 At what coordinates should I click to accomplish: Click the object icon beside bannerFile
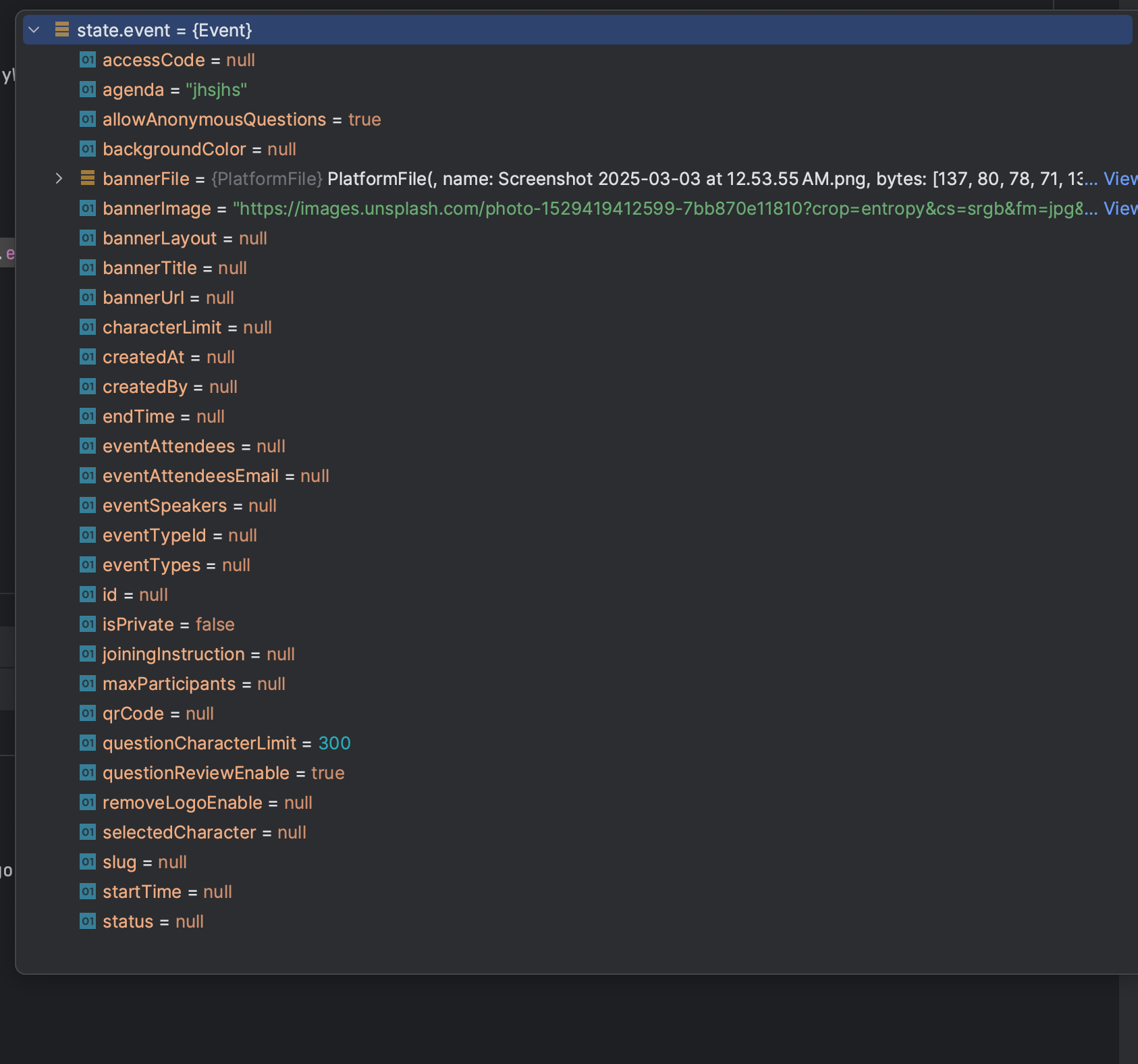pos(88,179)
